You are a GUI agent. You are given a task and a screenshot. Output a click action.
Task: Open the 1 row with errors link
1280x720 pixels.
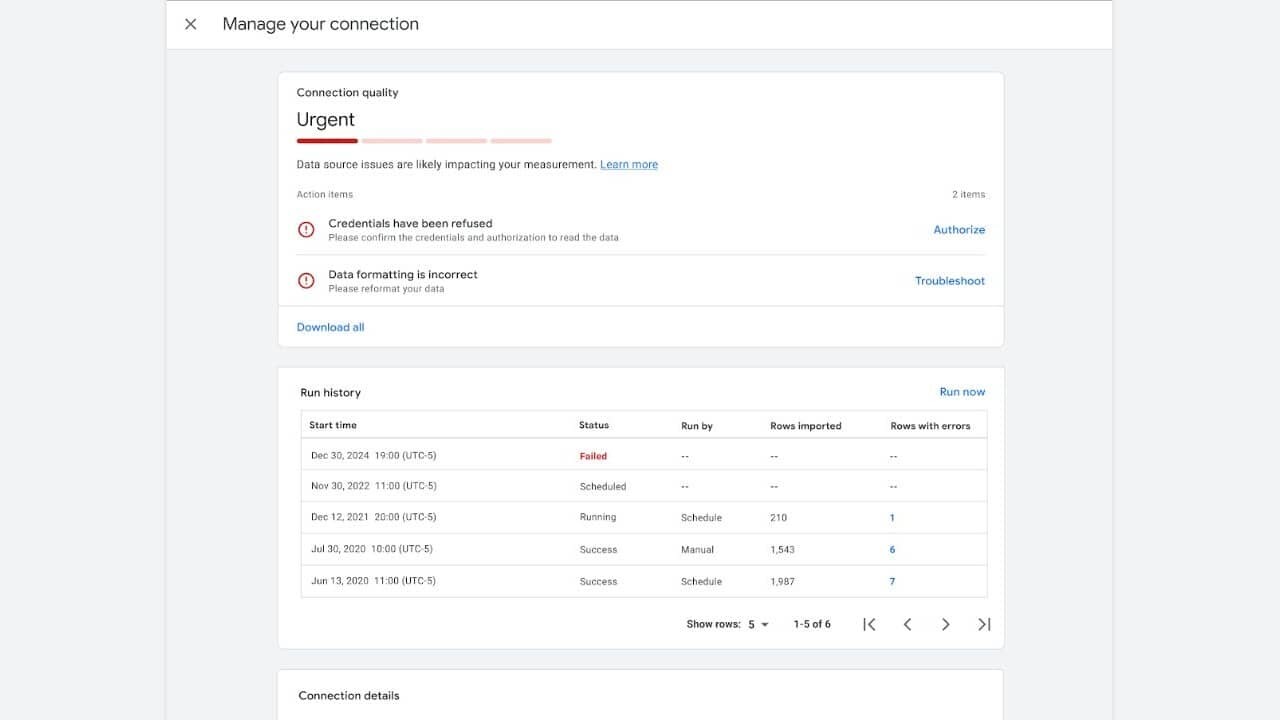(892, 518)
